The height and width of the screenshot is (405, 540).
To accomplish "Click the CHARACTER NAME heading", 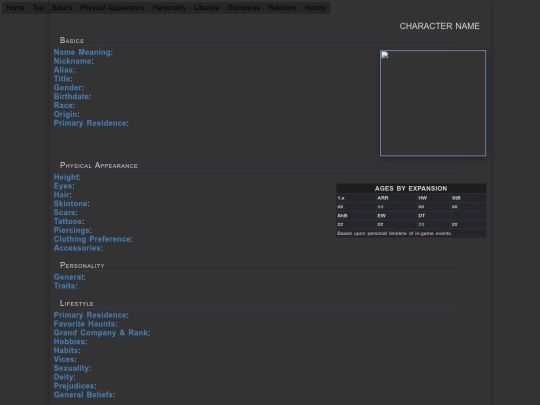I will [439, 26].
